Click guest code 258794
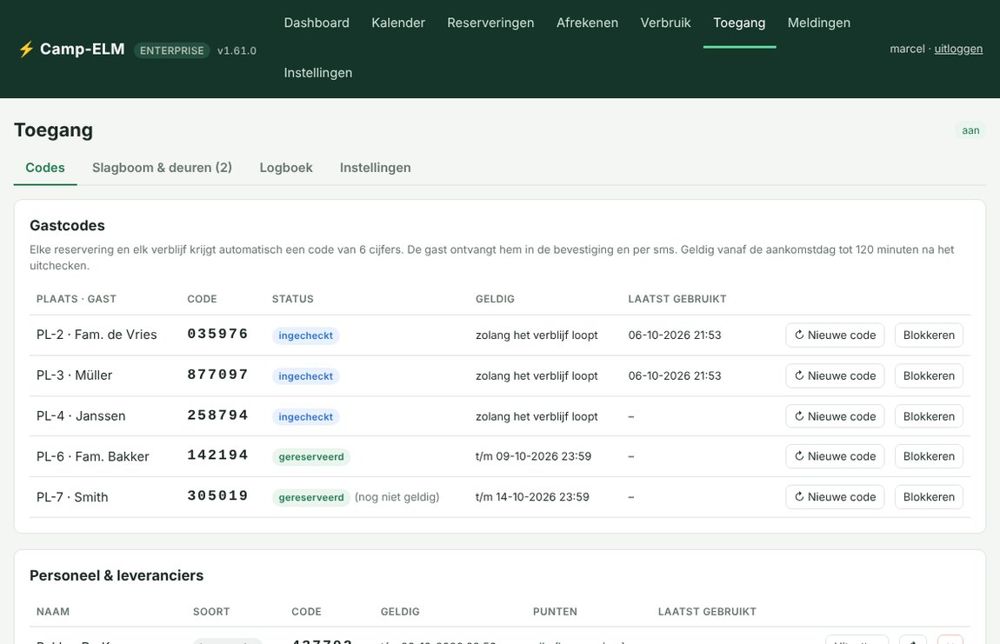The image size is (1000, 644). [x=217, y=416]
